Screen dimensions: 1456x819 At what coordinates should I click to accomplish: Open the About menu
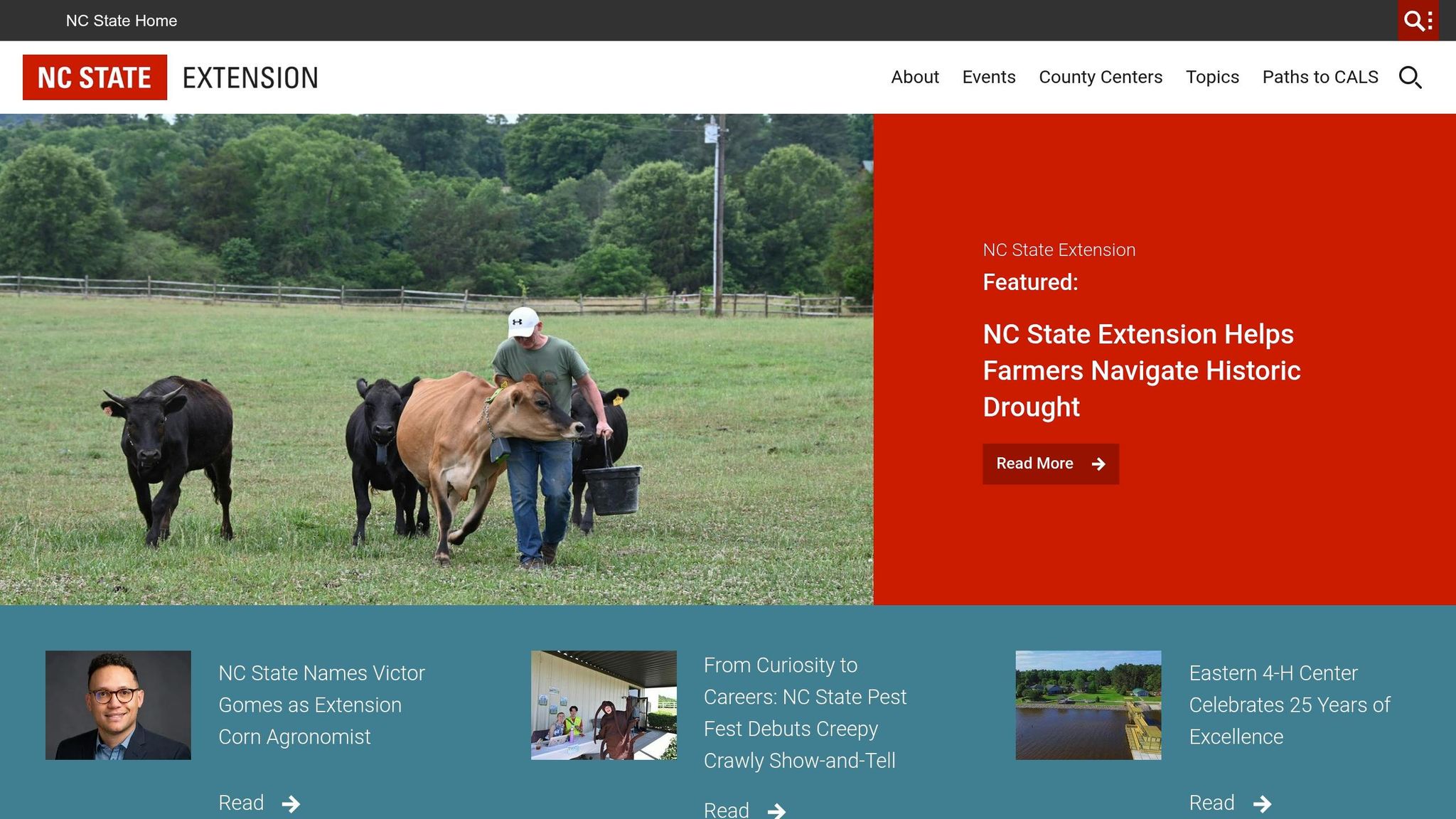pos(915,77)
